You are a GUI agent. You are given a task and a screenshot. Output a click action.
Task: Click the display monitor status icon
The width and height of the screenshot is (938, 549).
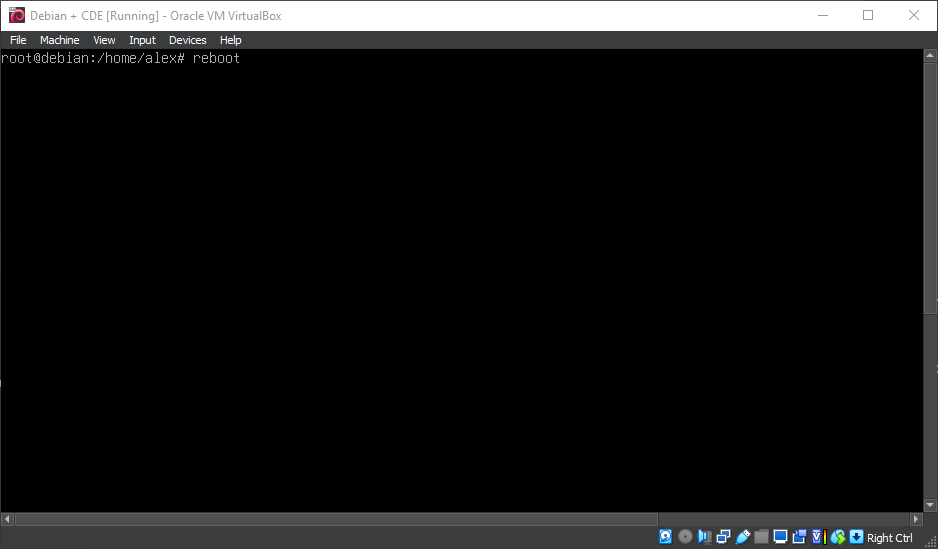coord(780,537)
